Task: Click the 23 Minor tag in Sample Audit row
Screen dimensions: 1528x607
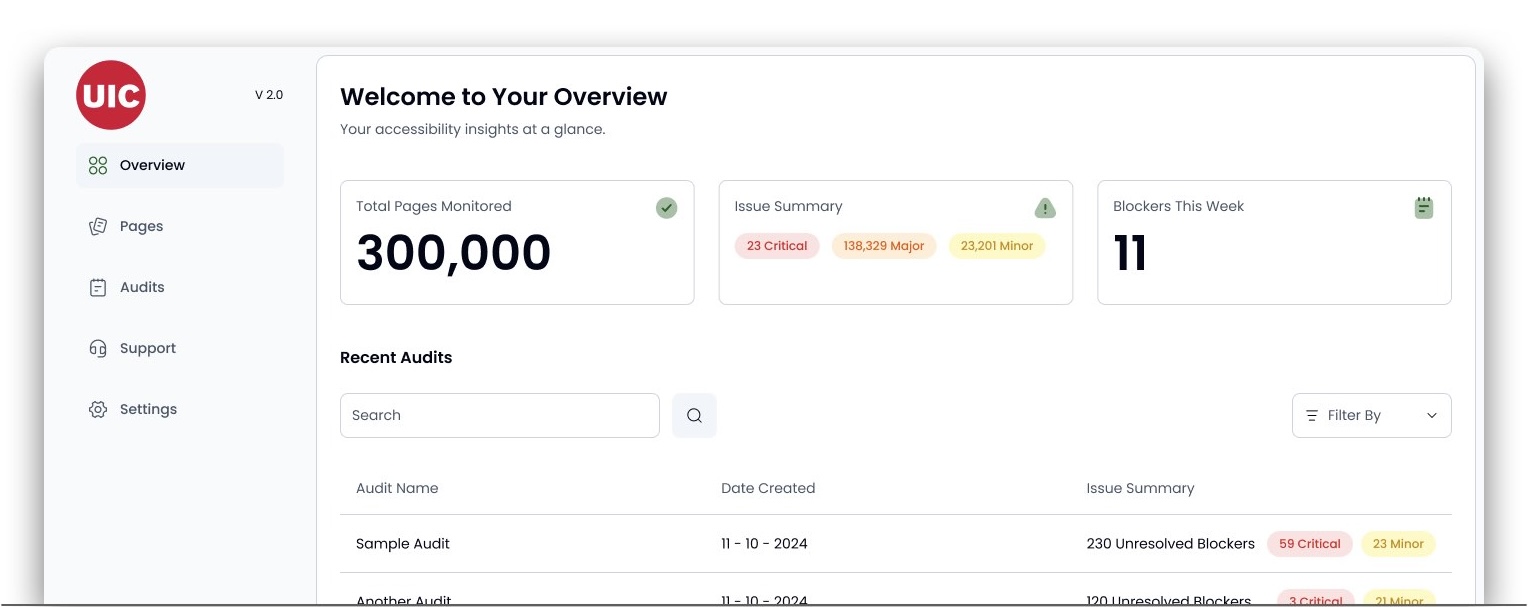Action: pyautogui.click(x=1398, y=545)
